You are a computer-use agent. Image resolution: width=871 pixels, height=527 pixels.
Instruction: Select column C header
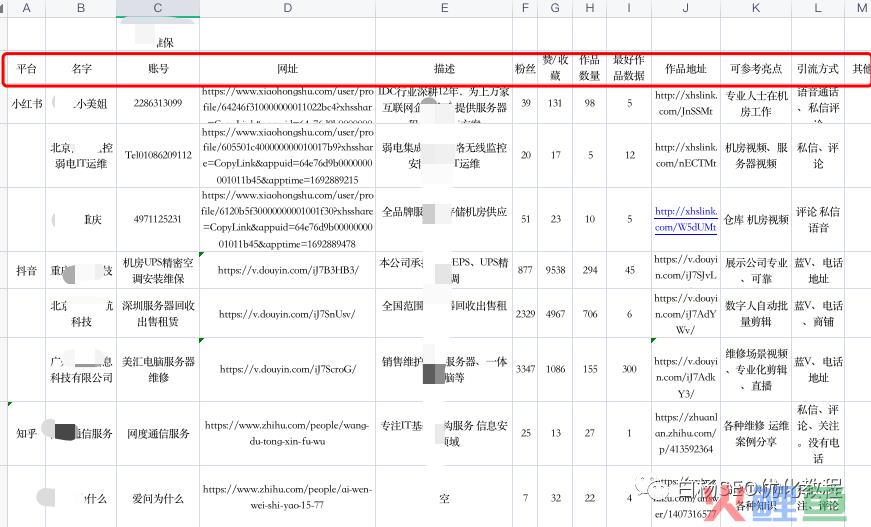tap(158, 8)
